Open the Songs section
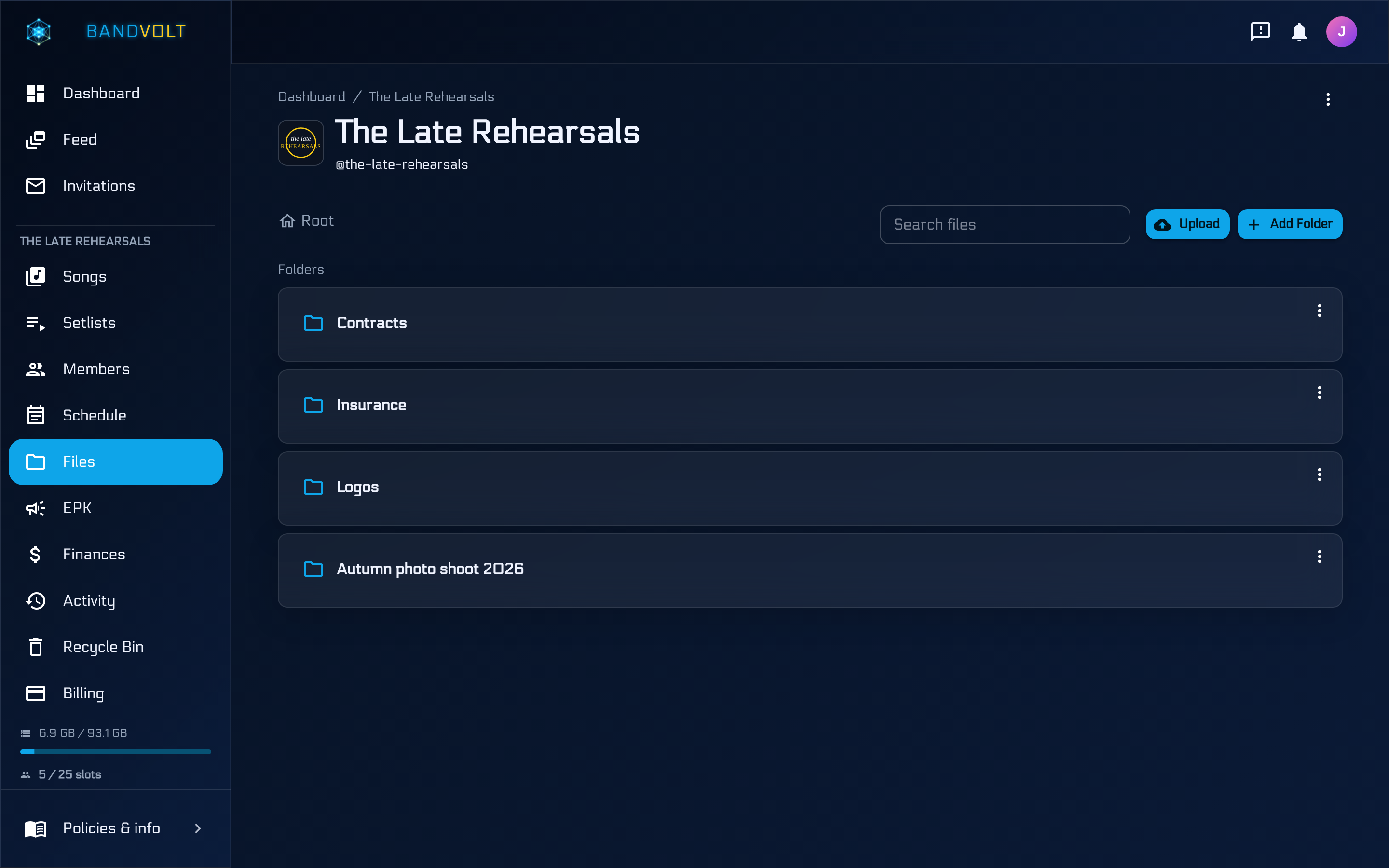The image size is (1389, 868). point(115,277)
